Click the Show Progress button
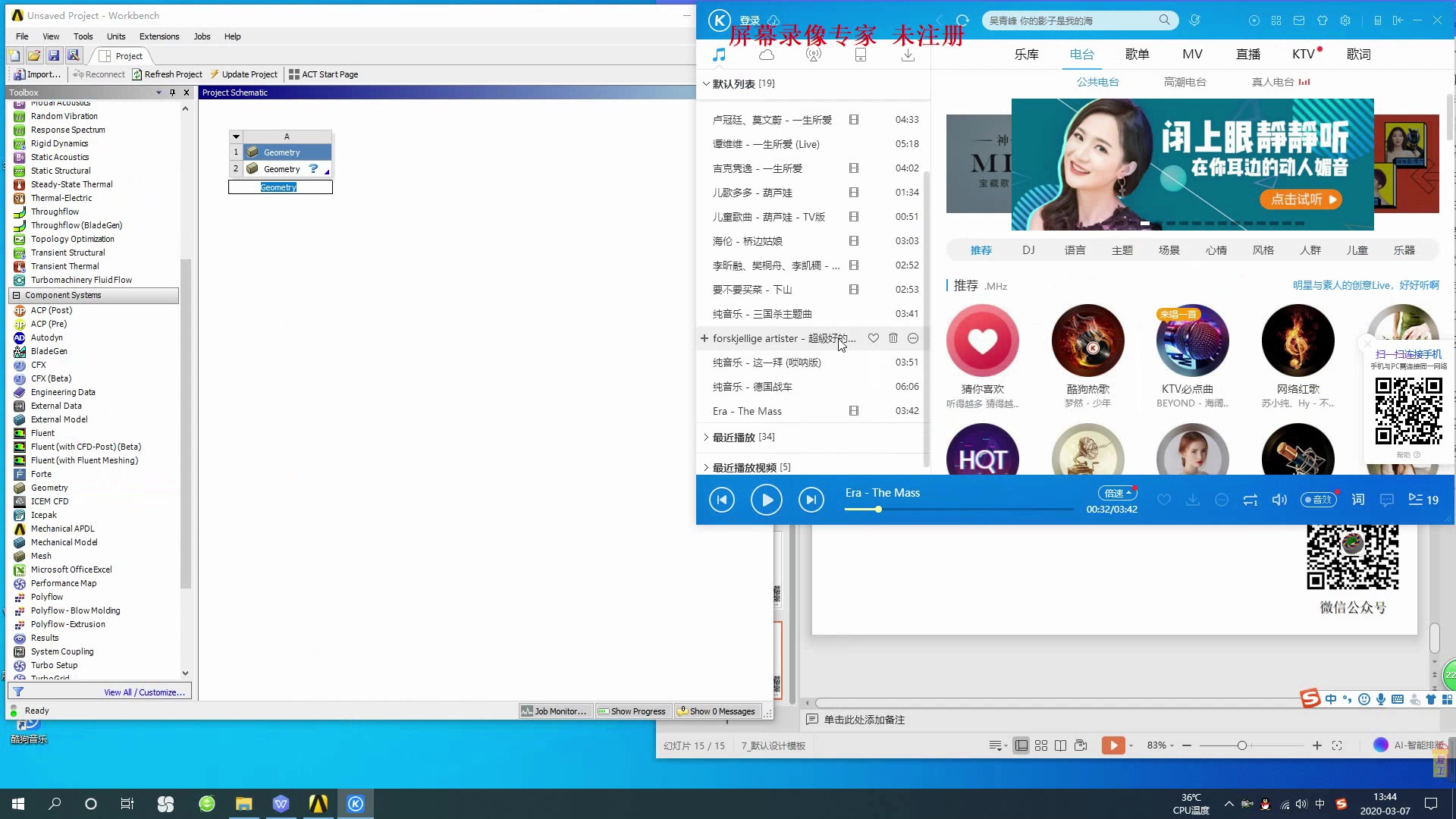This screenshot has height=819, width=1456. [632, 711]
